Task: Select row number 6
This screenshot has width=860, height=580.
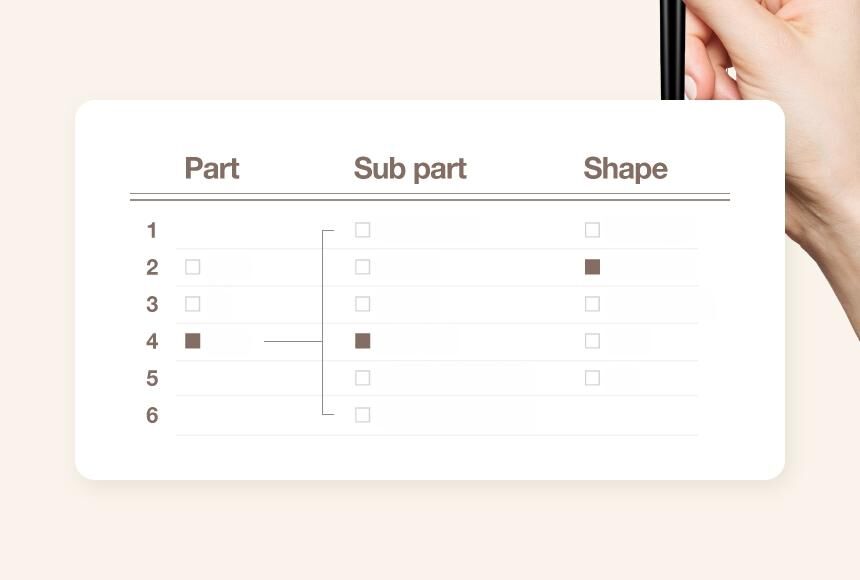Action: tap(152, 416)
